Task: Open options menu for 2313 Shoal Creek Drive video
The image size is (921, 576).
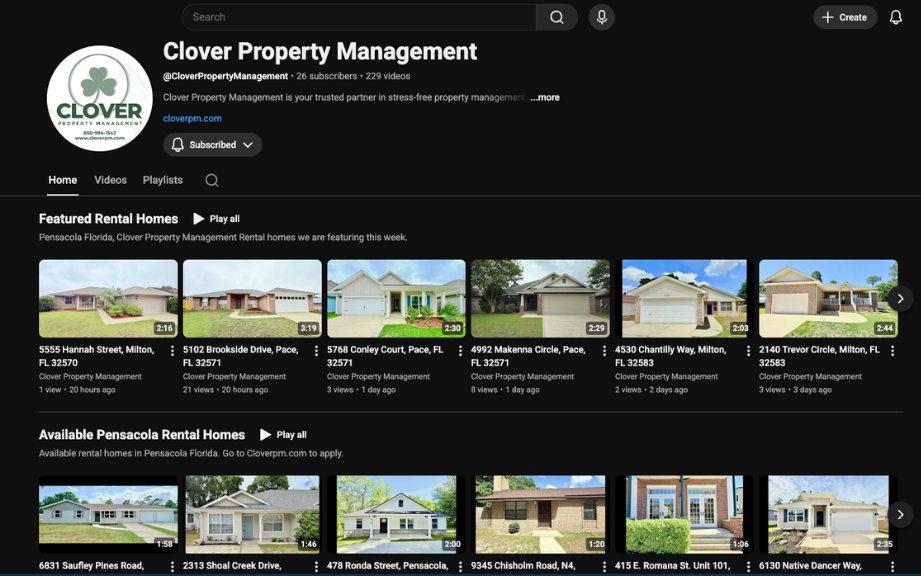Action: point(316,567)
